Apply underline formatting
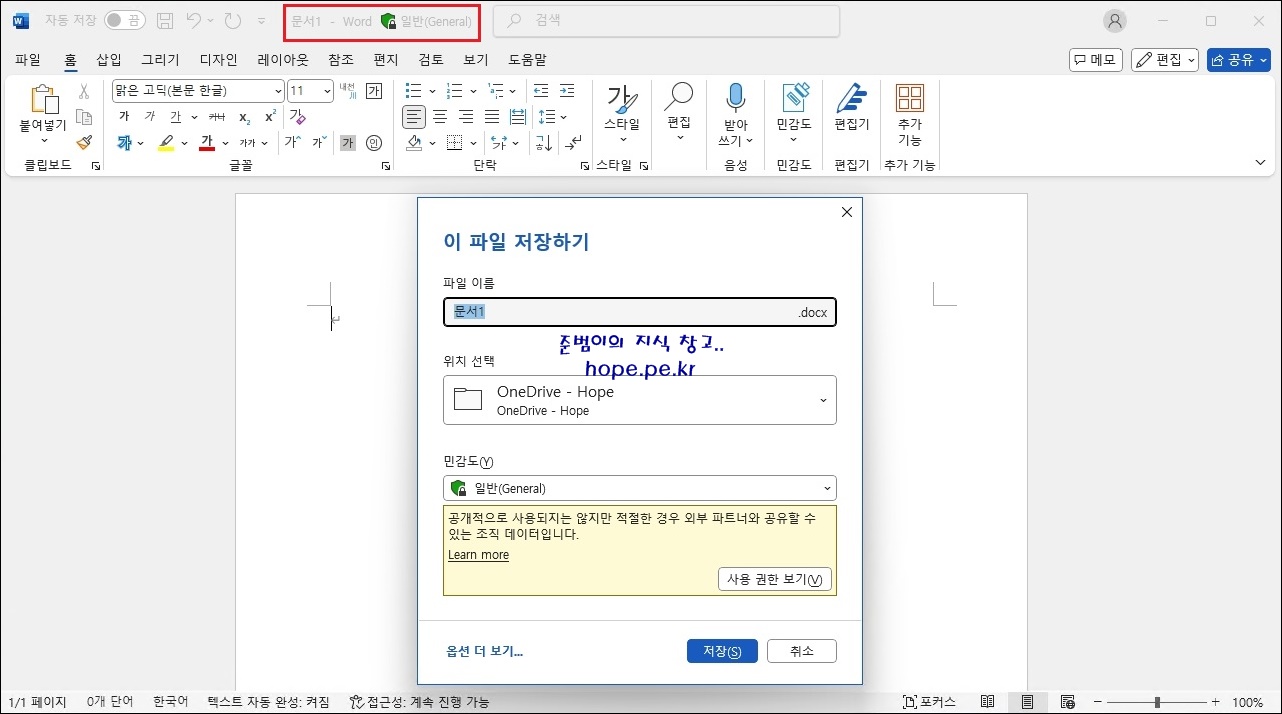This screenshot has height=714, width=1282. (176, 117)
